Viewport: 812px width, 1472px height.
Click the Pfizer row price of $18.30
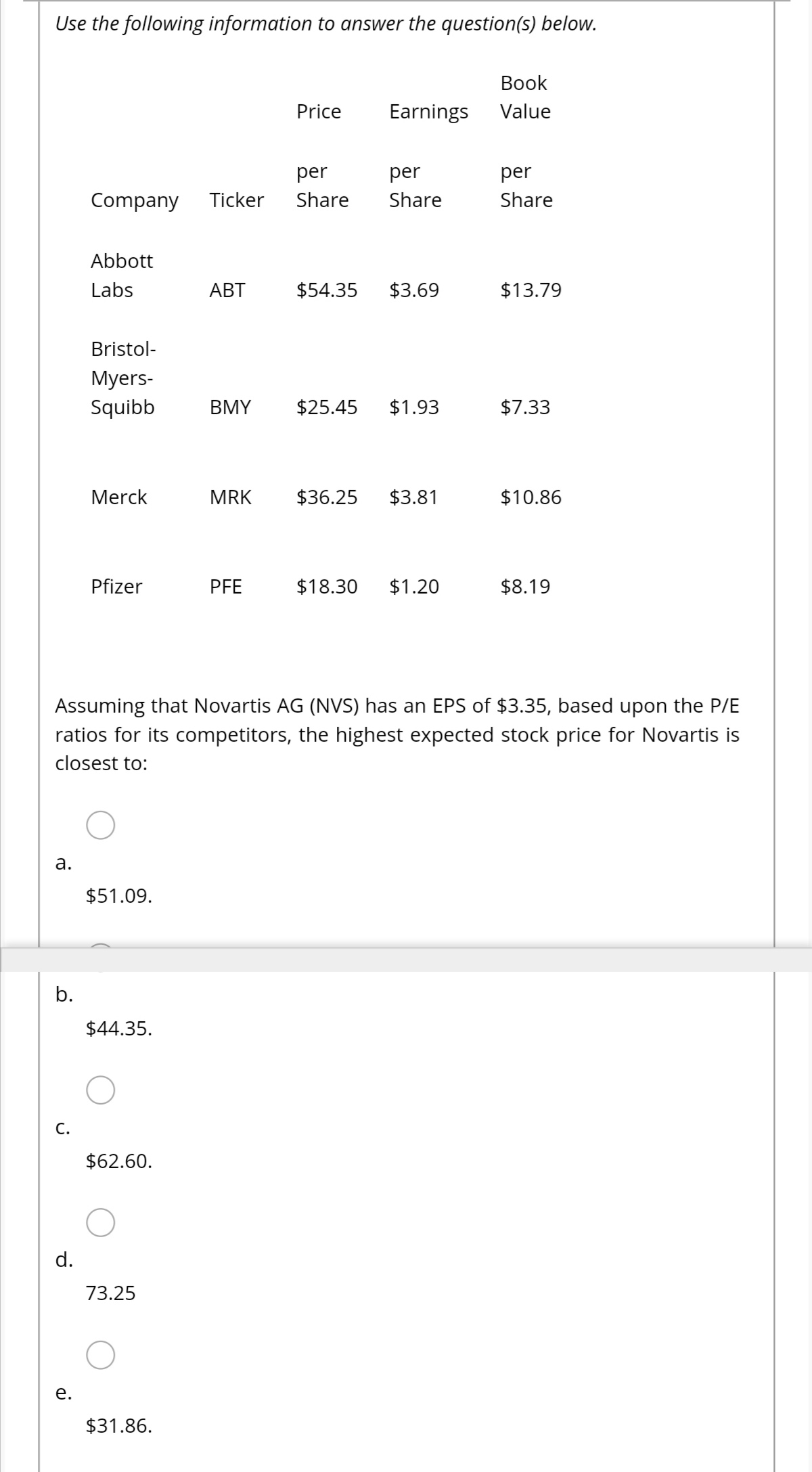pyautogui.click(x=326, y=587)
